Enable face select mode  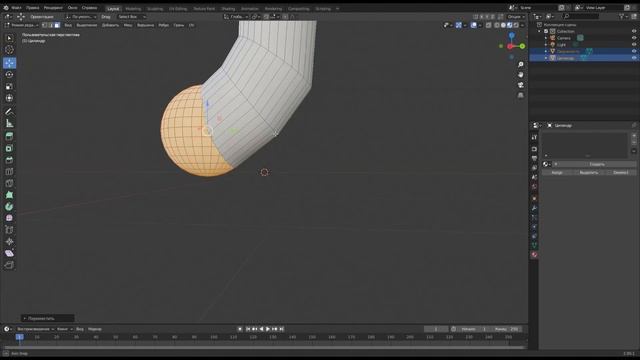(57, 25)
